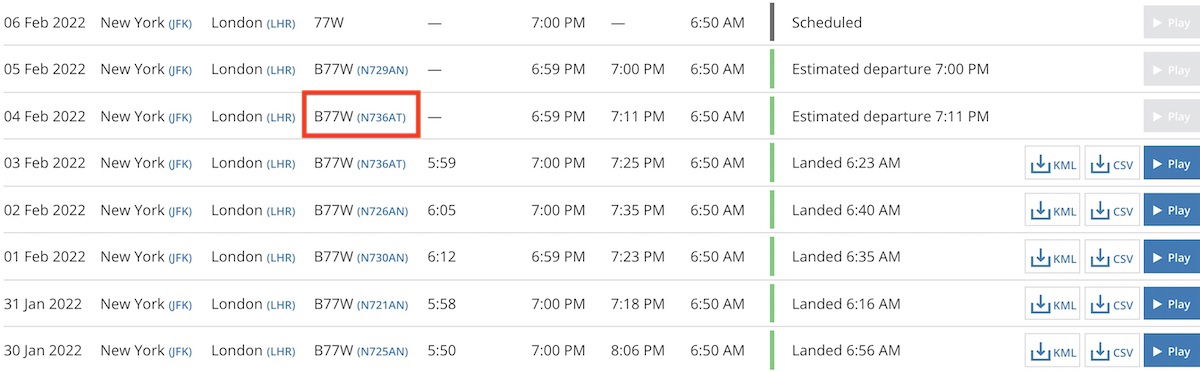Download KML for 30 Jan 2022 flight
The image size is (1200, 372).
[1053, 352]
